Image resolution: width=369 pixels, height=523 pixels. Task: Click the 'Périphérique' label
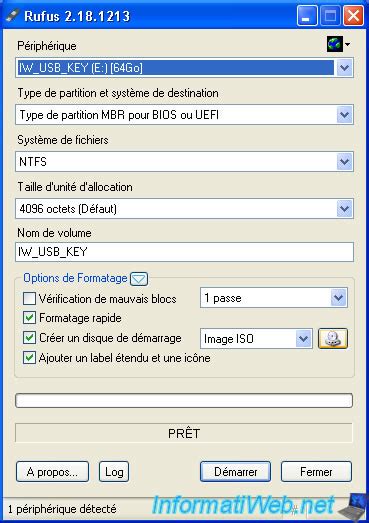(x=47, y=46)
